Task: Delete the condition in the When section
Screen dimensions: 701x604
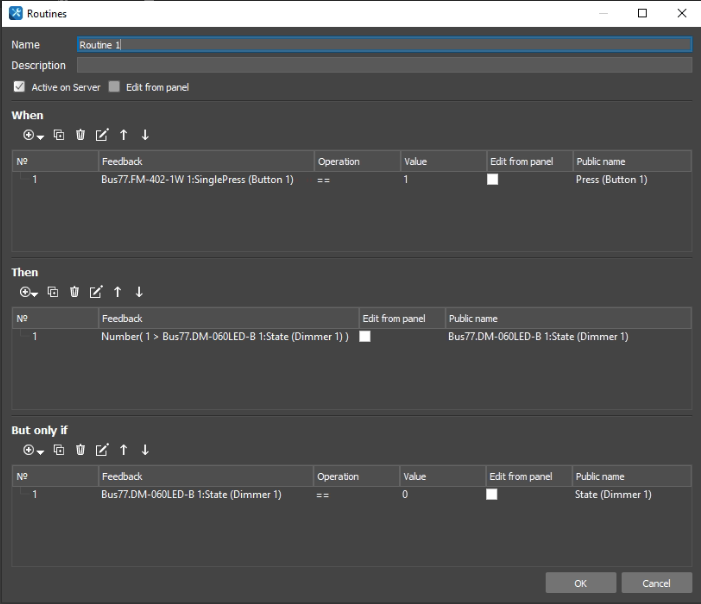Action: (80, 135)
